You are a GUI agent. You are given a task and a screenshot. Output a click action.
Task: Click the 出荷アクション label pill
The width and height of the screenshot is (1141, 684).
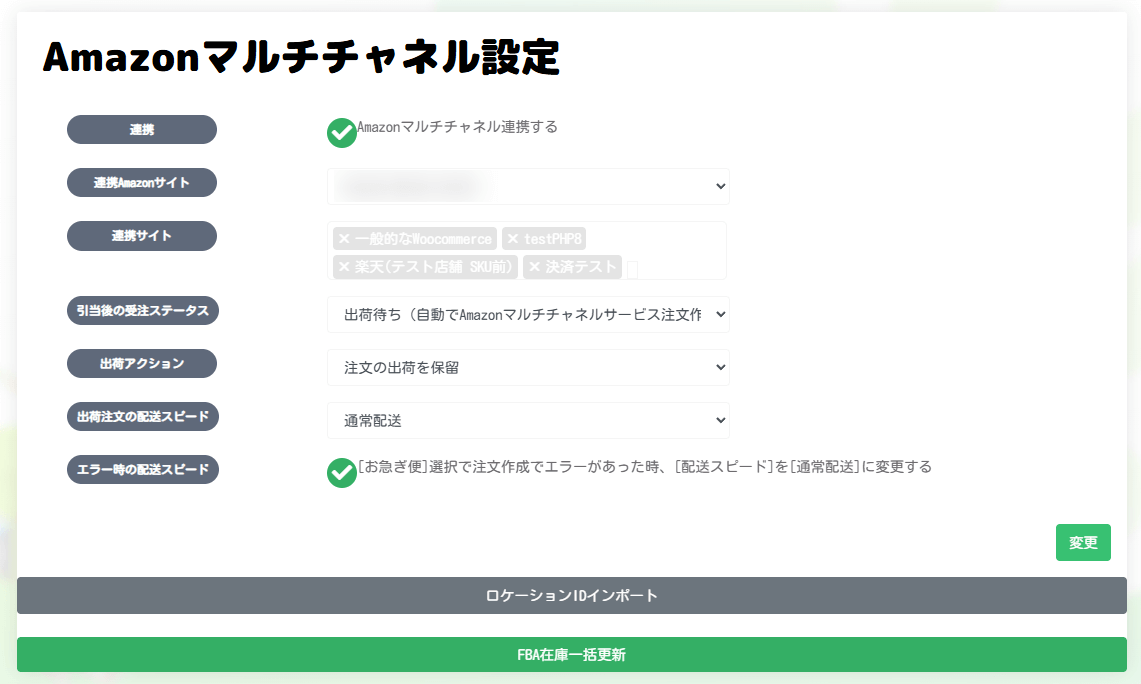pyautogui.click(x=142, y=364)
